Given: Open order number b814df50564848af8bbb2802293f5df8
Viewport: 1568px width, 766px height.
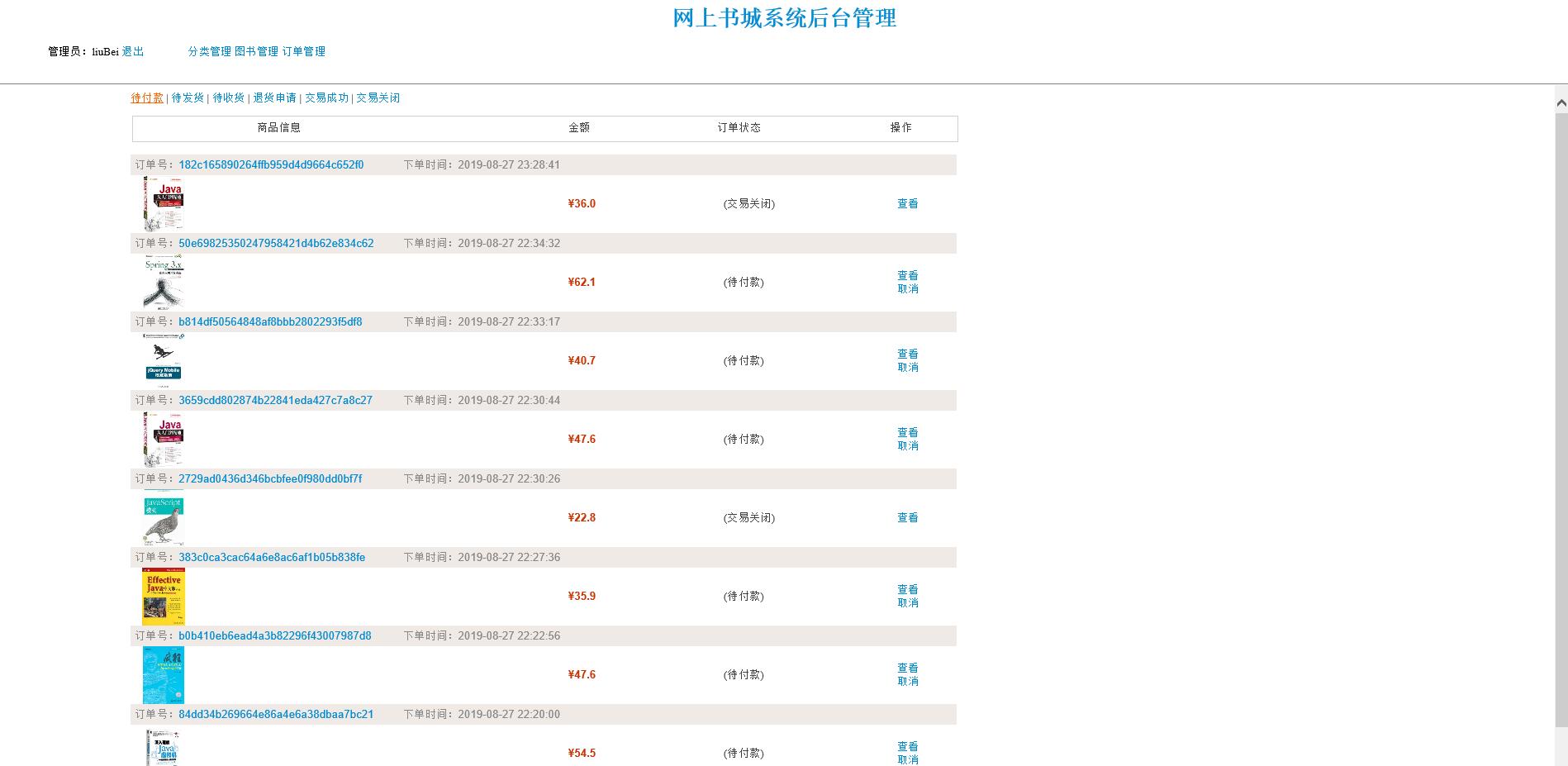Looking at the screenshot, I should 270,321.
